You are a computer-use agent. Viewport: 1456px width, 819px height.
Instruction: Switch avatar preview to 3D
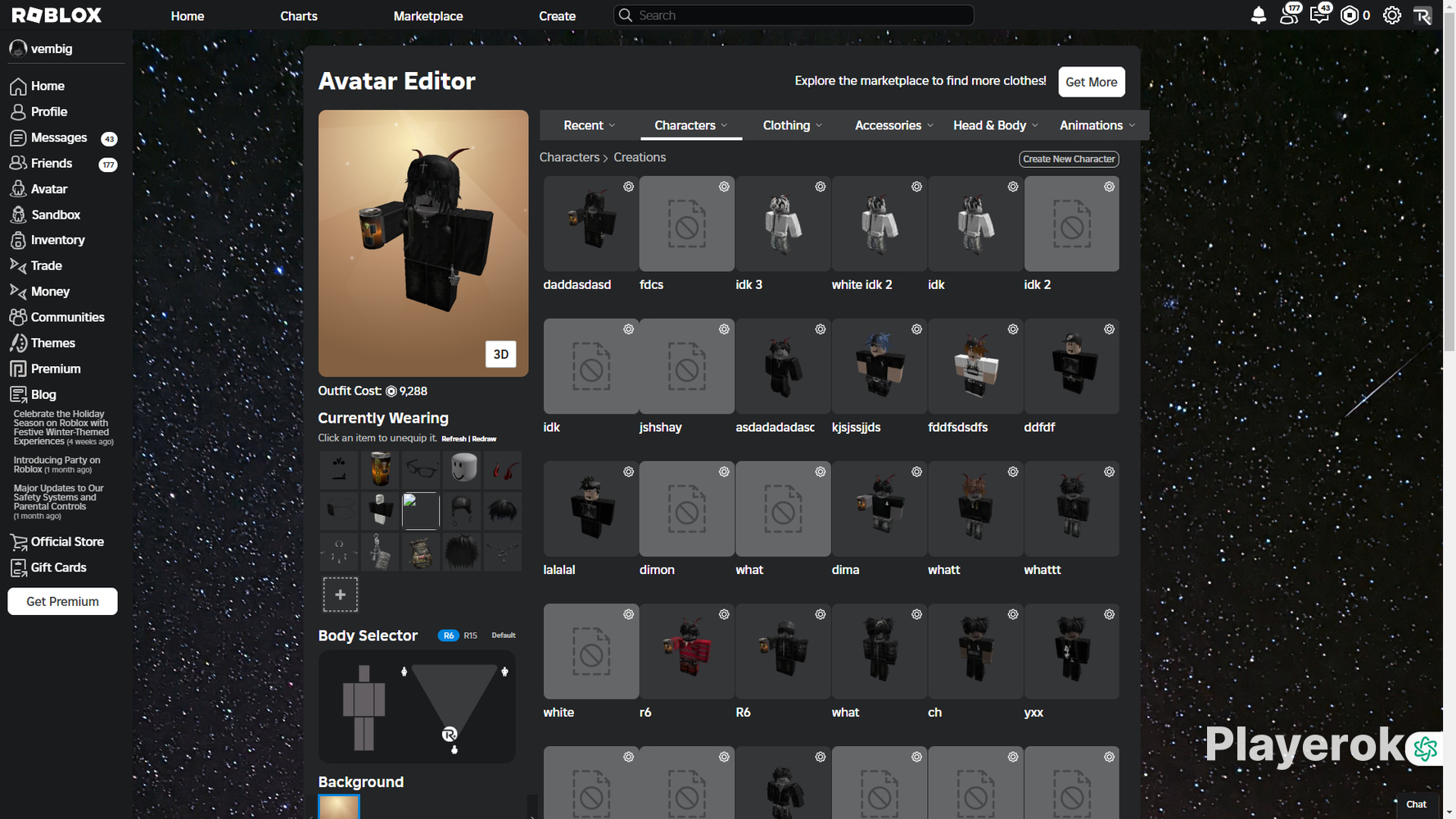coord(500,355)
